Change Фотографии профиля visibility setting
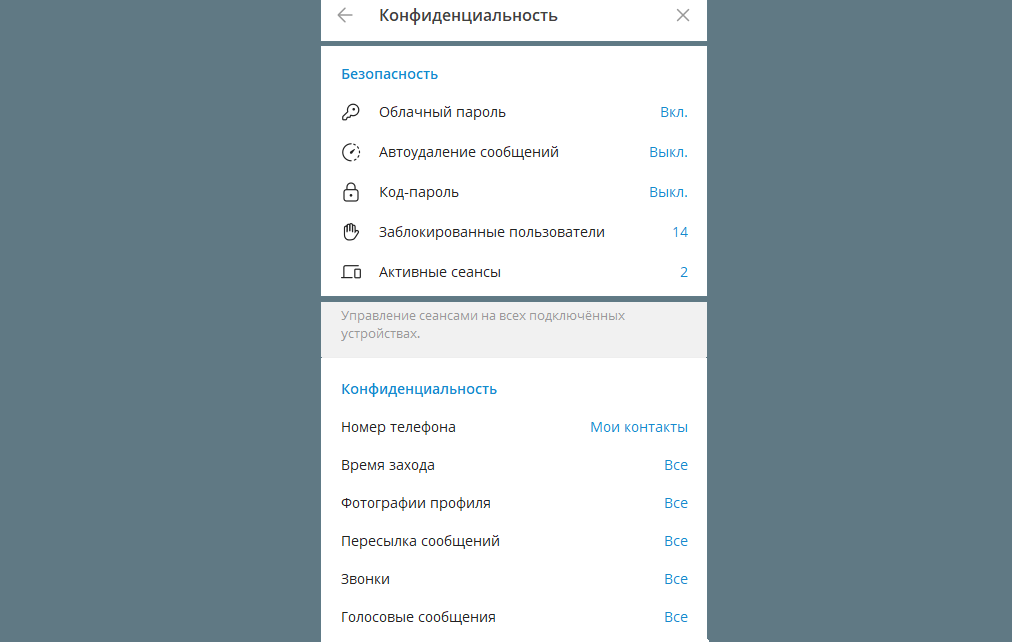1012x642 pixels. point(514,503)
